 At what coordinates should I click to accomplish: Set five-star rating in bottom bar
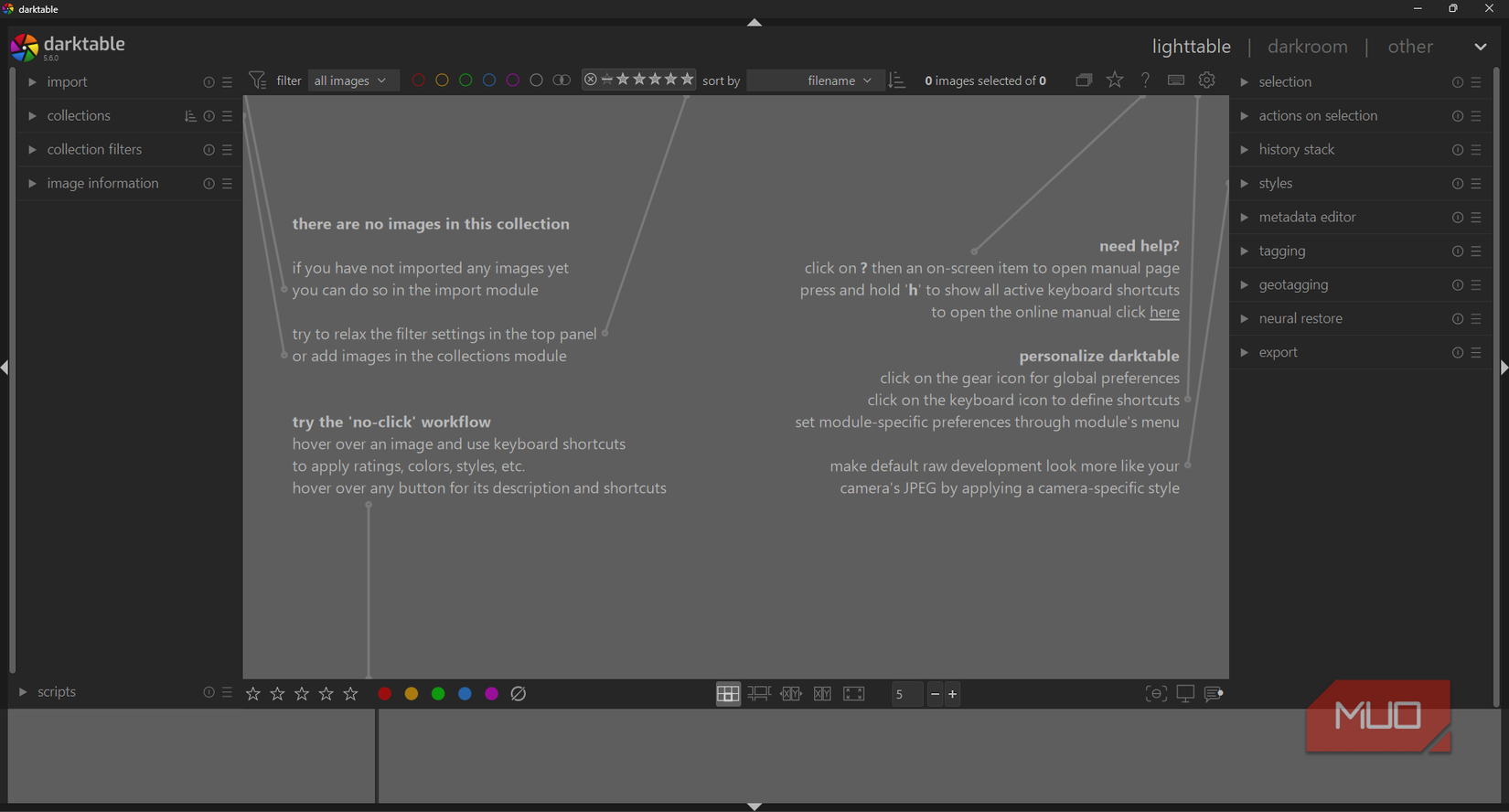(x=351, y=694)
